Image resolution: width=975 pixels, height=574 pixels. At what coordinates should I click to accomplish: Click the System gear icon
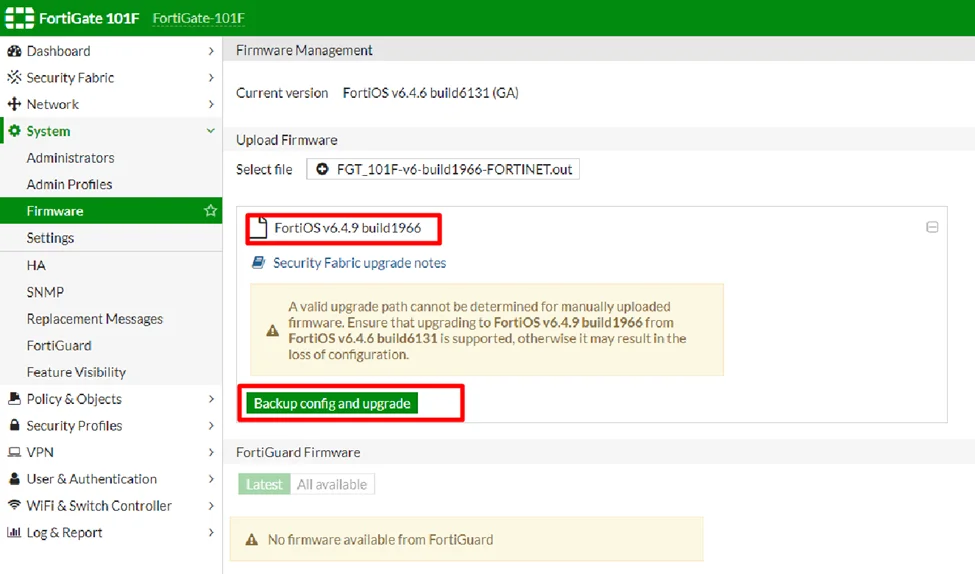[14, 131]
